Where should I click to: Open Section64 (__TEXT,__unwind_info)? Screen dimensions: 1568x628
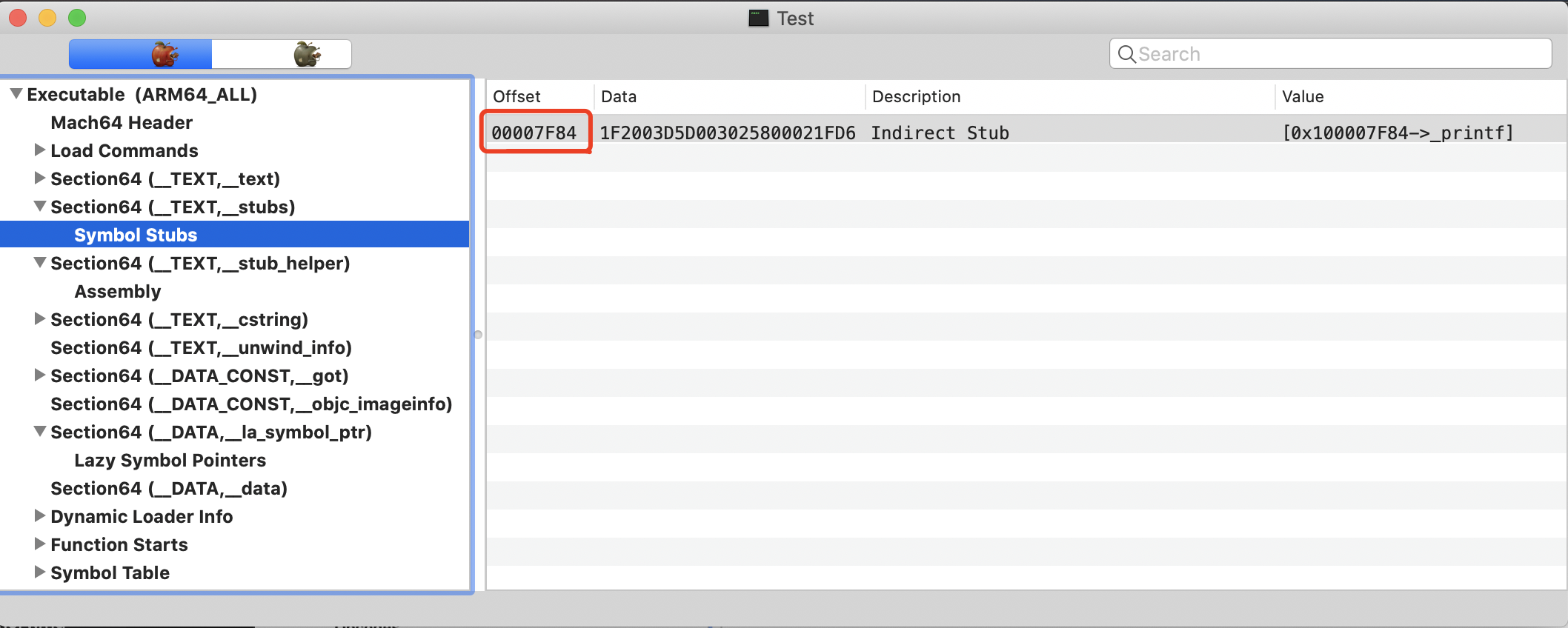pyautogui.click(x=201, y=347)
